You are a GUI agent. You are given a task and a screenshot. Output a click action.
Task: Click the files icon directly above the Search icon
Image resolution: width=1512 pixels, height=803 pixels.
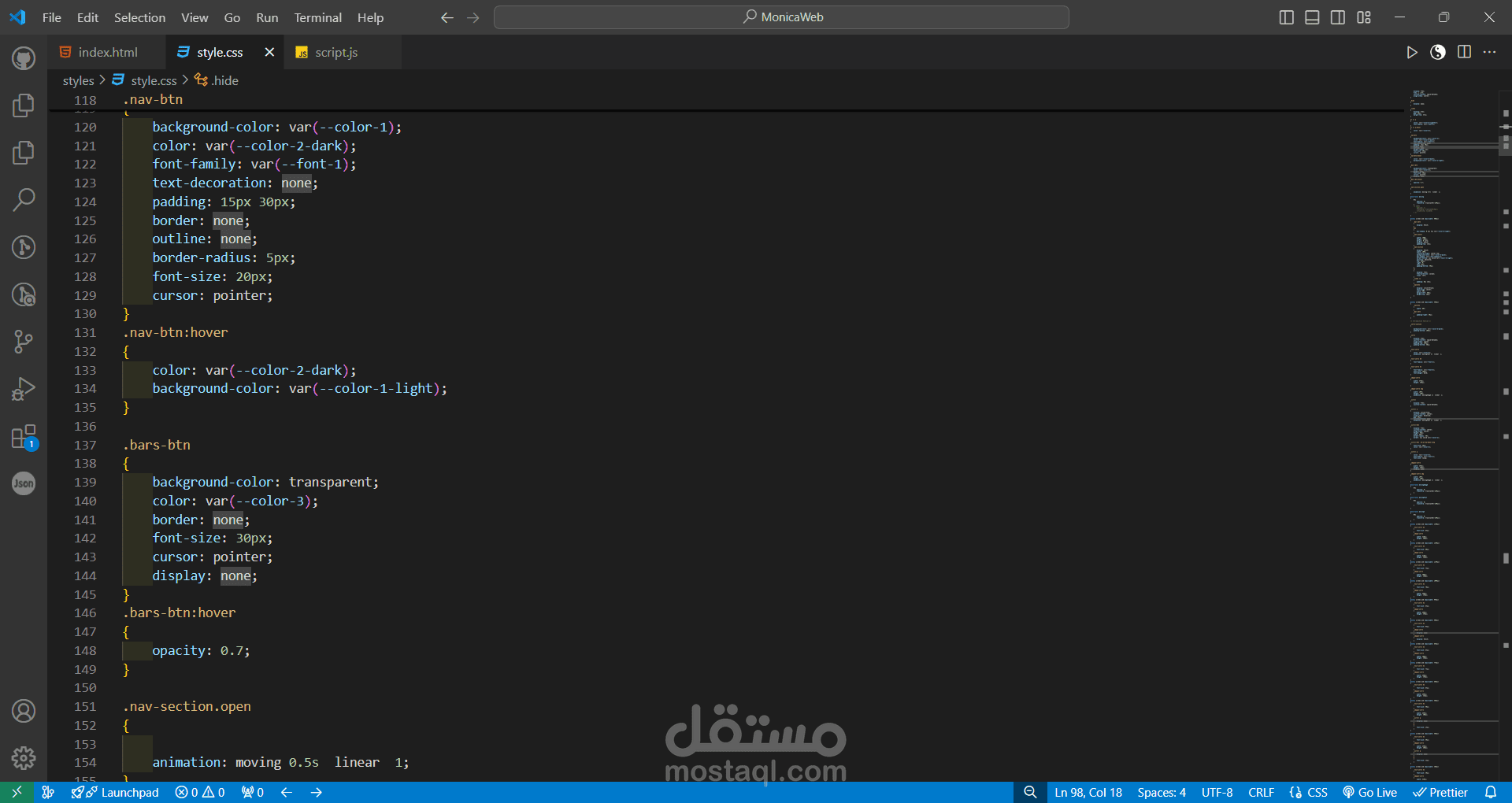[x=24, y=153]
